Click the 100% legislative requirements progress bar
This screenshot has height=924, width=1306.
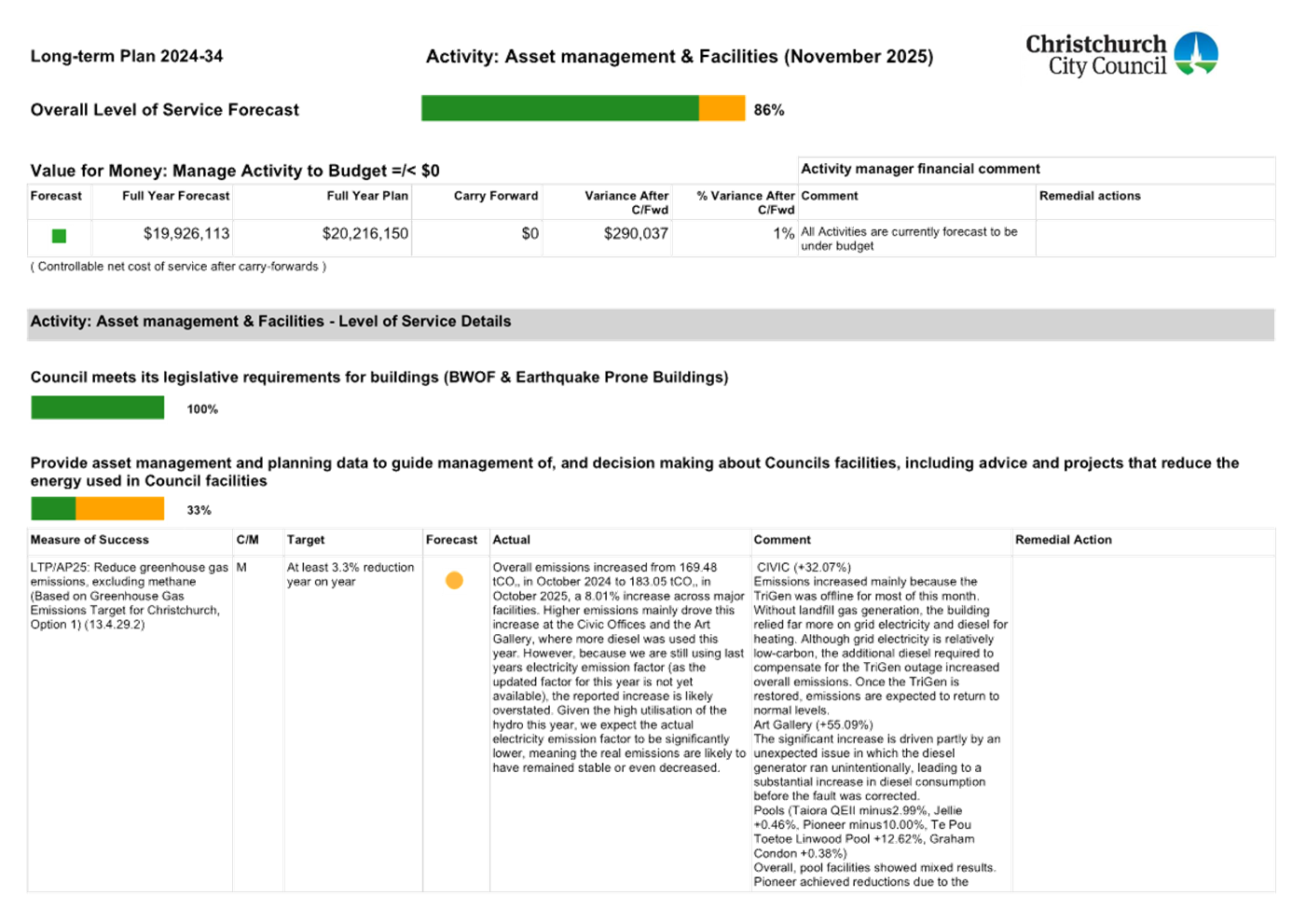coord(99,407)
